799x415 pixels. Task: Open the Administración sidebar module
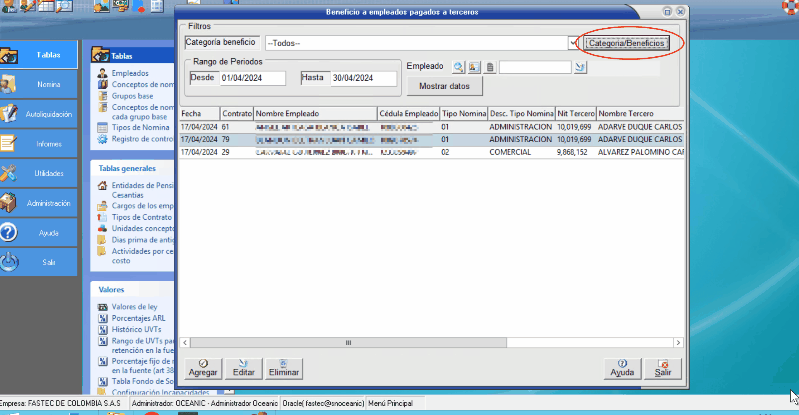pyautogui.click(x=38, y=202)
